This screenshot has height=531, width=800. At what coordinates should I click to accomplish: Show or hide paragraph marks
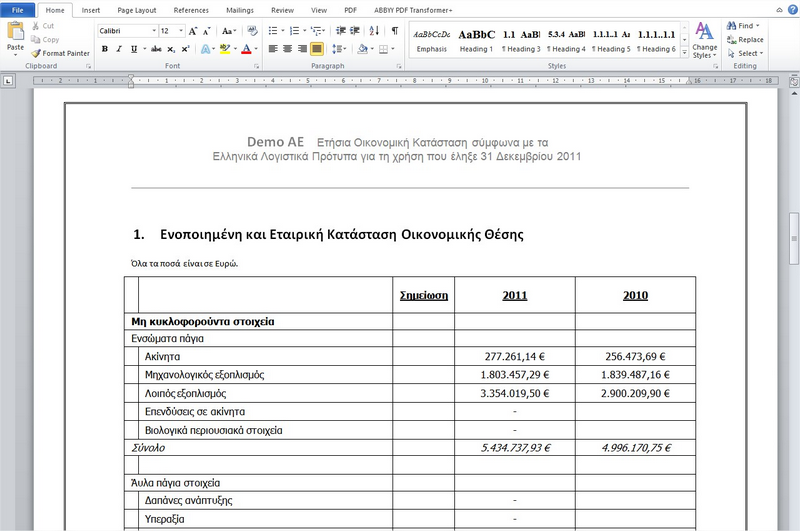394,31
